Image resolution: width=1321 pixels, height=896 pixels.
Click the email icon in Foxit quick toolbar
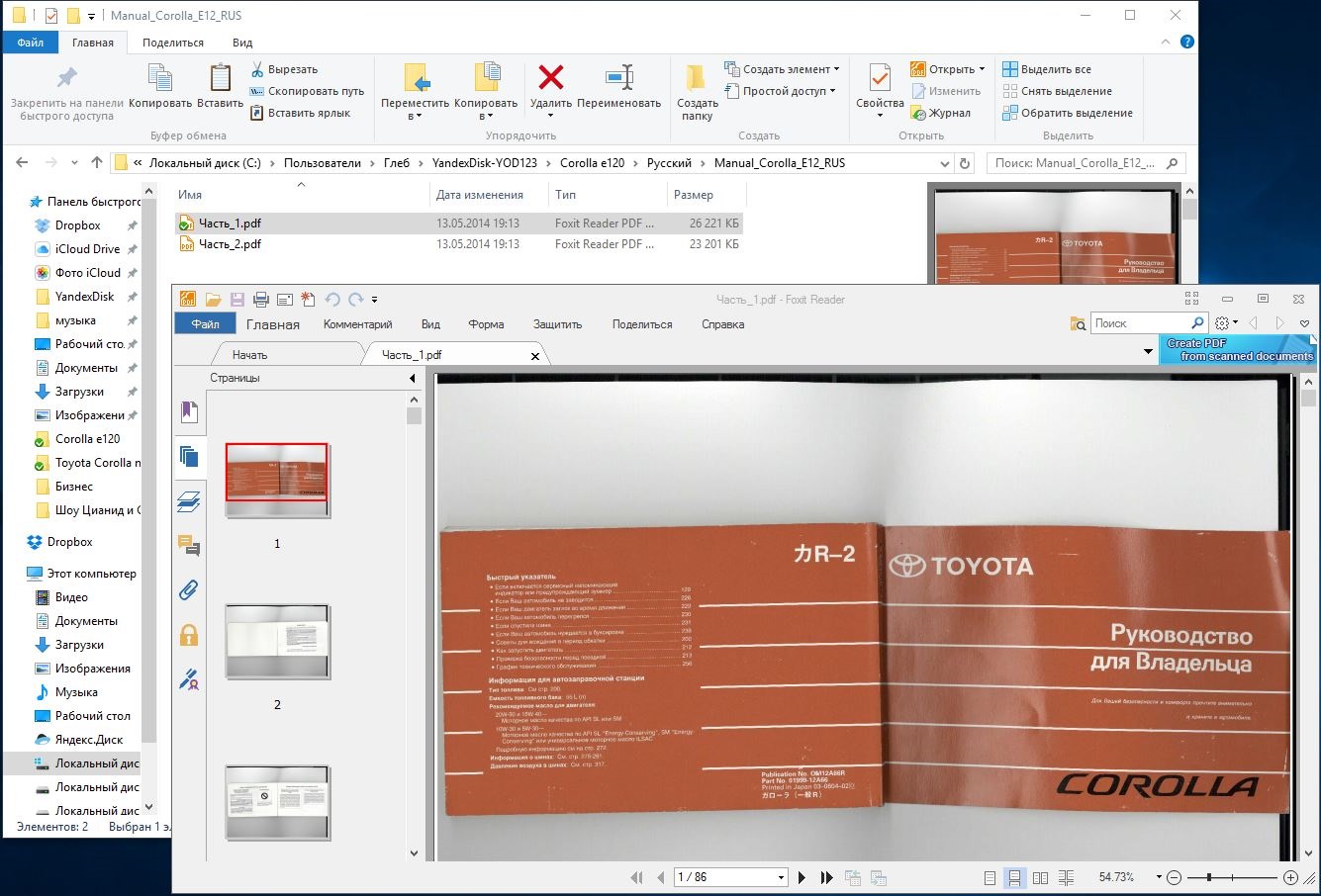point(285,299)
